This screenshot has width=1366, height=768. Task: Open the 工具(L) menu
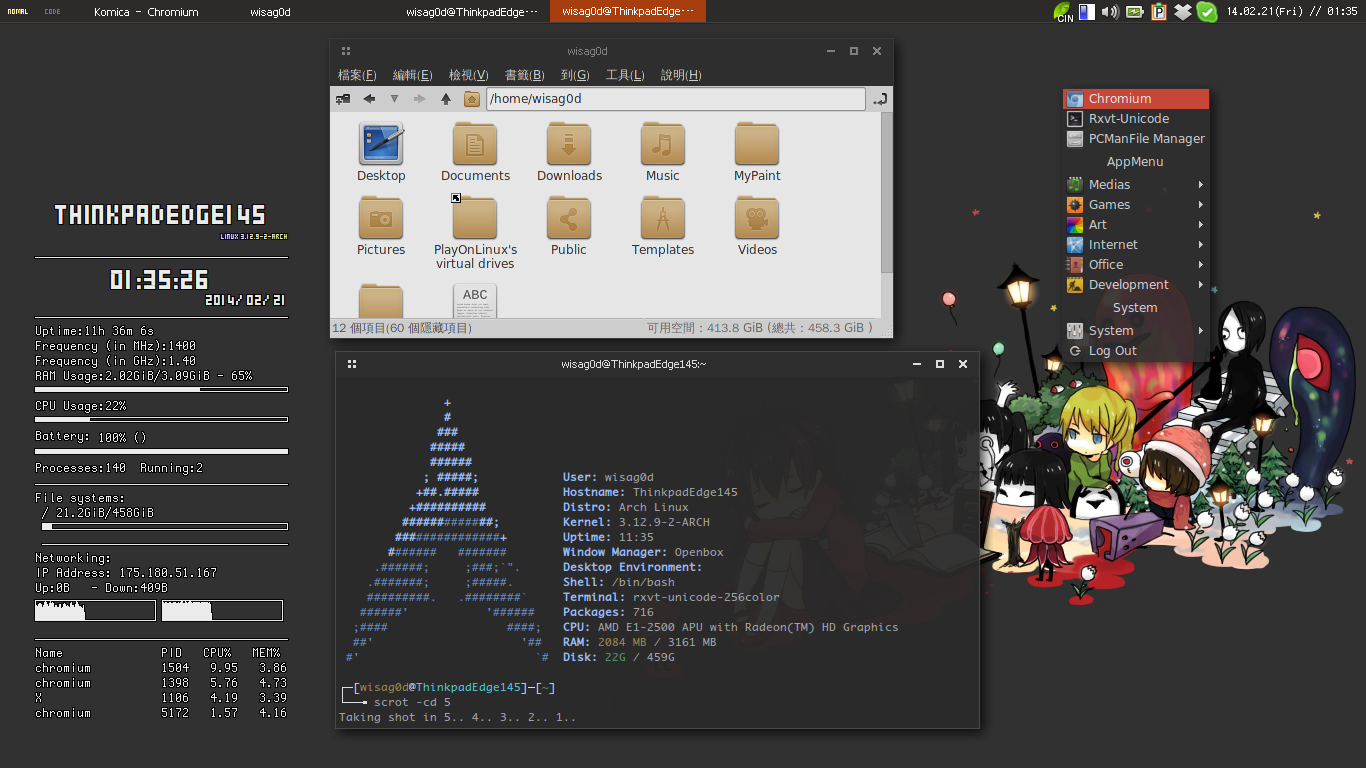point(625,75)
